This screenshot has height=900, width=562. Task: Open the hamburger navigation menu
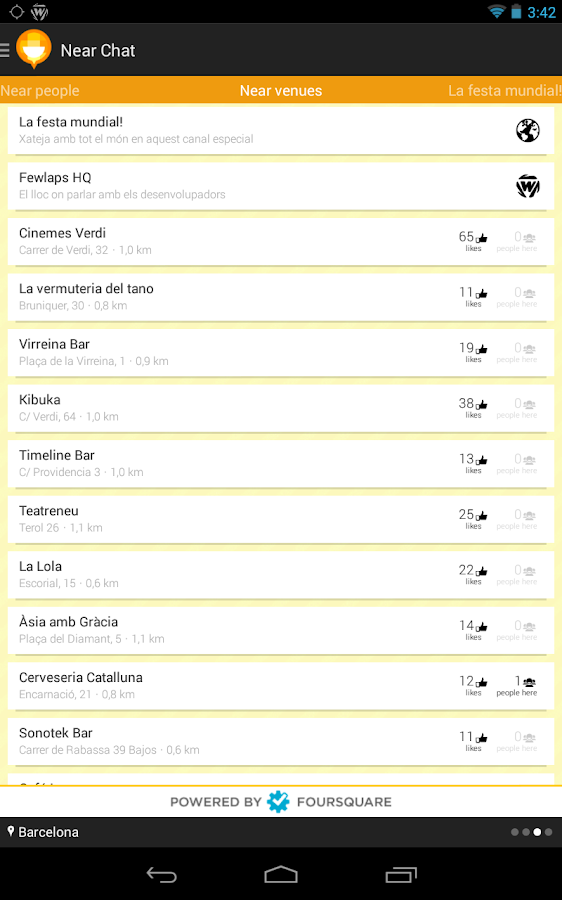coord(5,51)
